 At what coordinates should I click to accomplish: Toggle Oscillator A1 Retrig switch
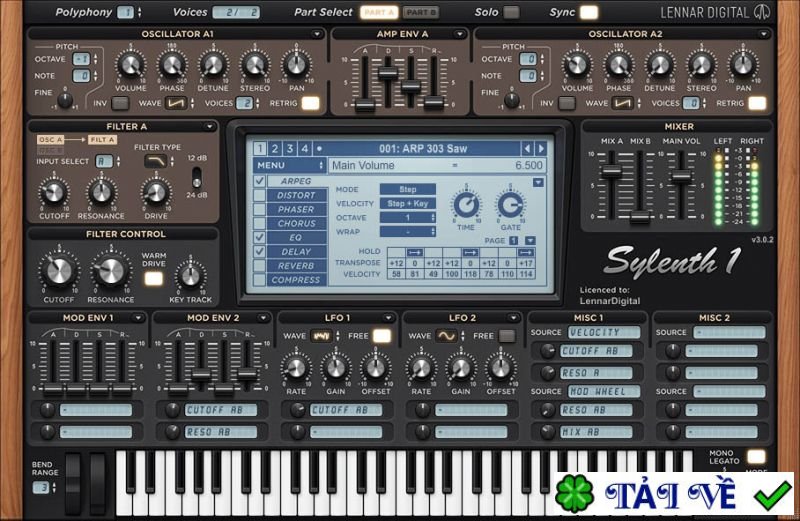pos(310,103)
